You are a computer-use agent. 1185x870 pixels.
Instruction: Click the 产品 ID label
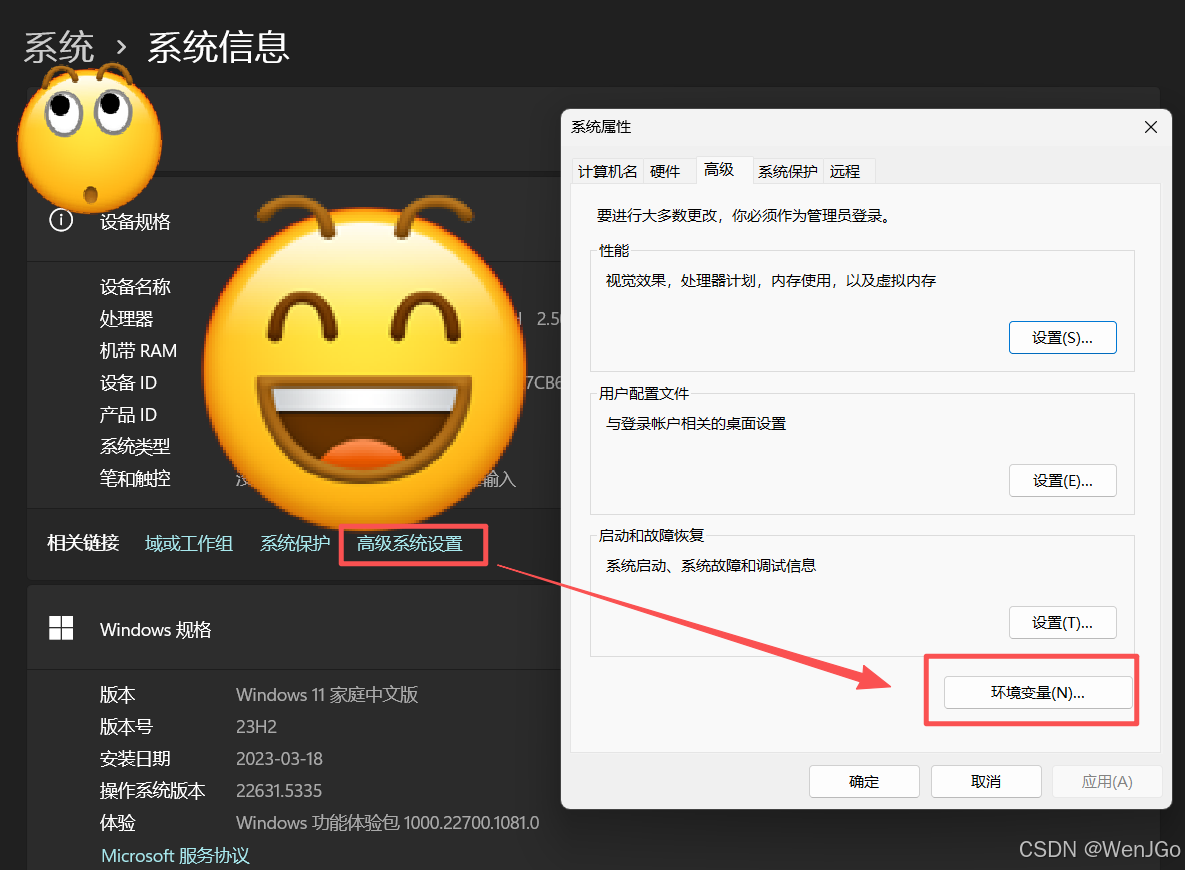coord(128,415)
